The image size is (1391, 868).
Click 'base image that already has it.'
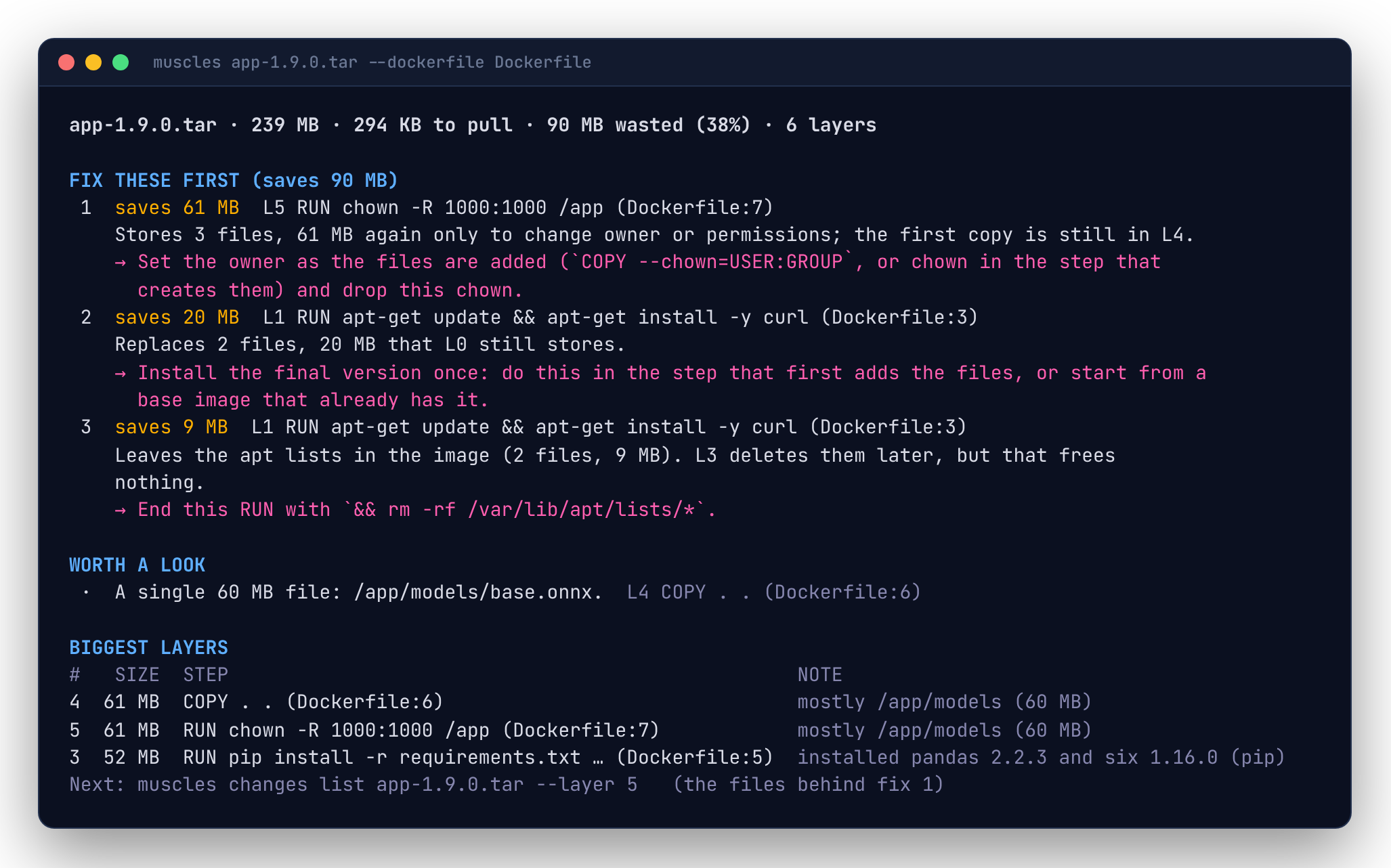pyautogui.click(x=313, y=400)
